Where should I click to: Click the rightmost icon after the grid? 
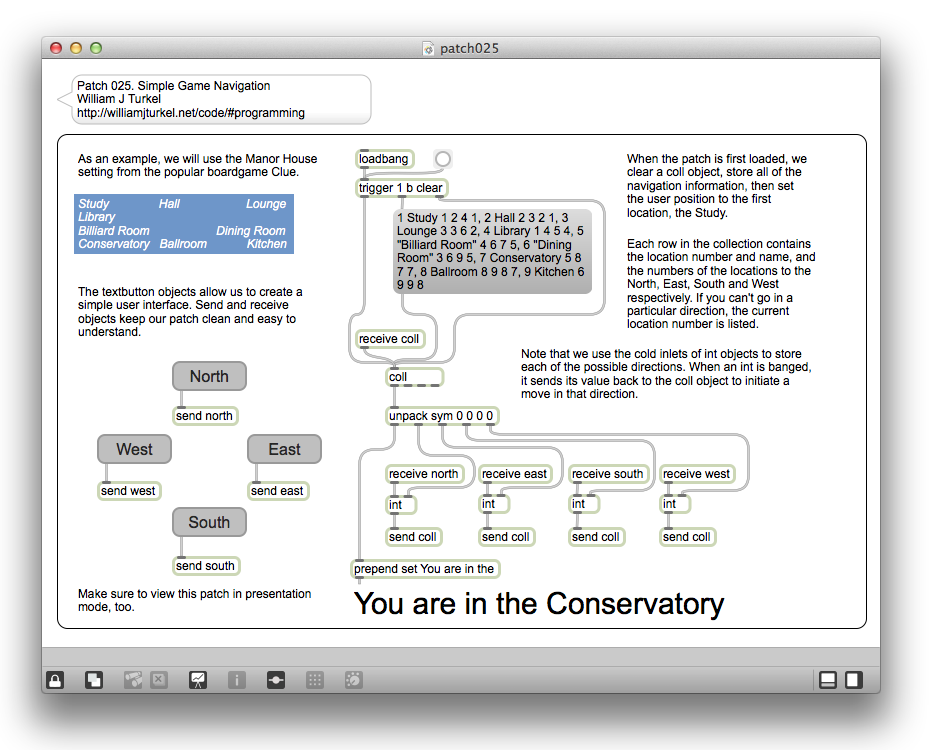(x=354, y=680)
